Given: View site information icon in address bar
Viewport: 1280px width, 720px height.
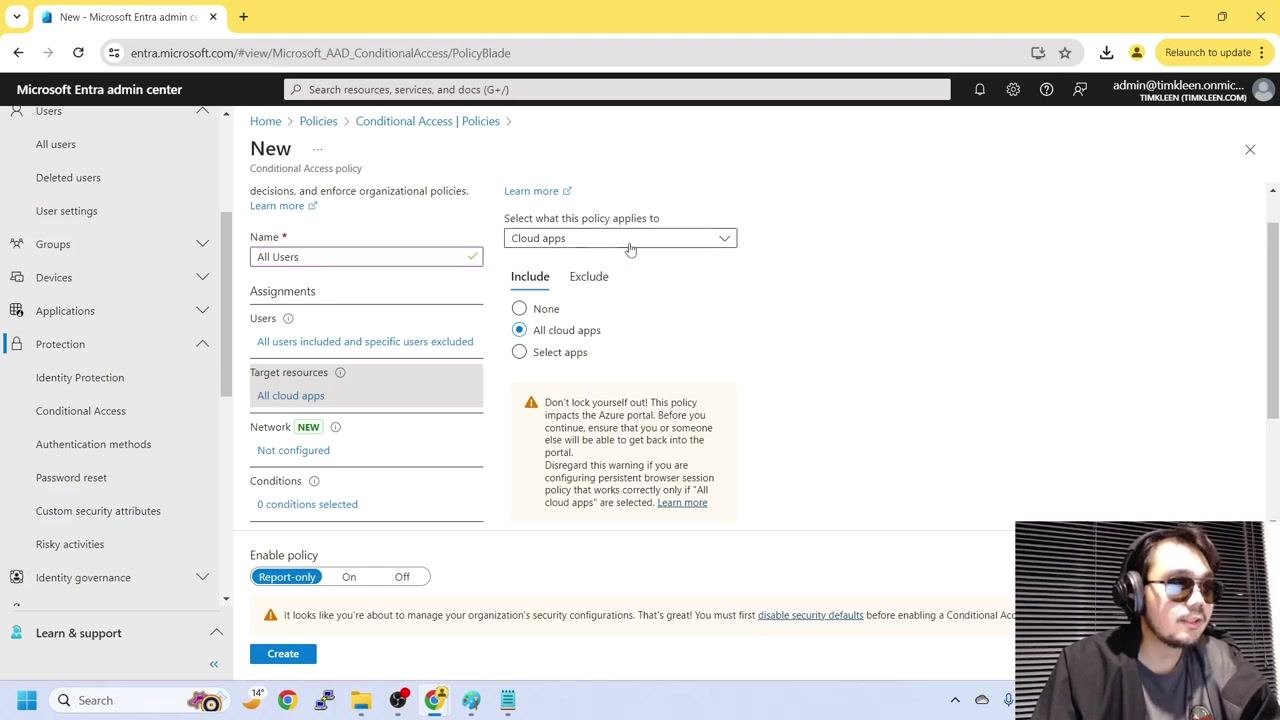Looking at the screenshot, I should [x=115, y=53].
